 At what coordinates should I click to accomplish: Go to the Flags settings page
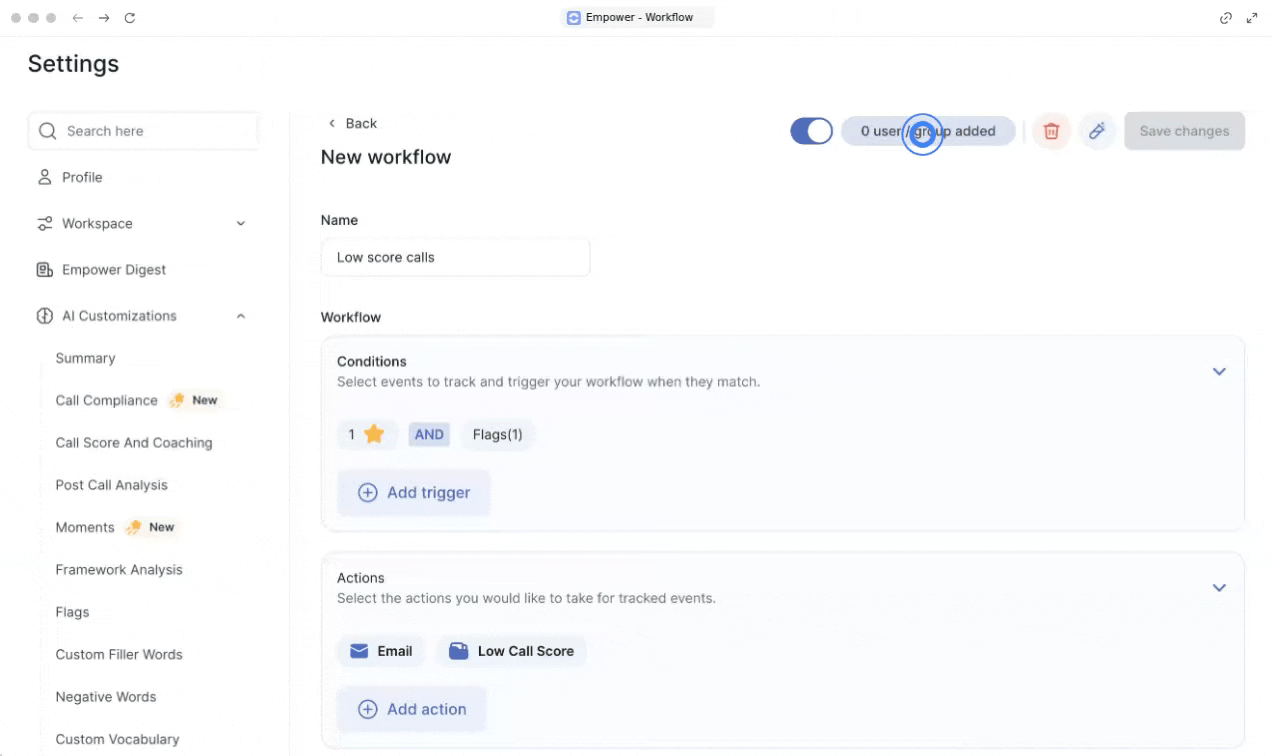point(72,612)
